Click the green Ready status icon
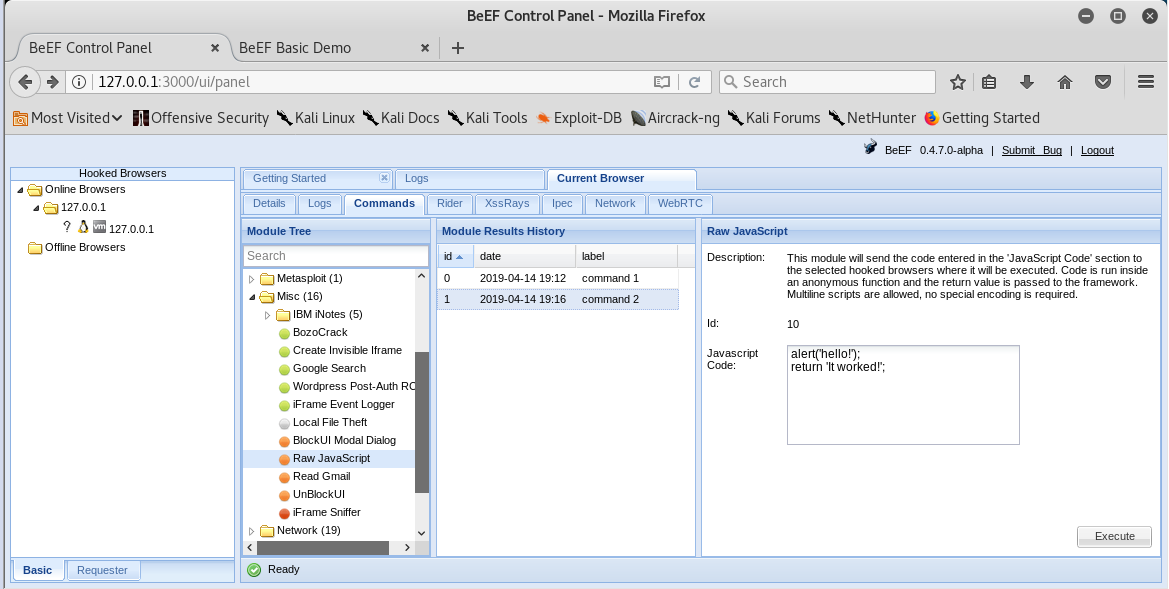Screen dimensions: 1169x589 tap(254, 570)
